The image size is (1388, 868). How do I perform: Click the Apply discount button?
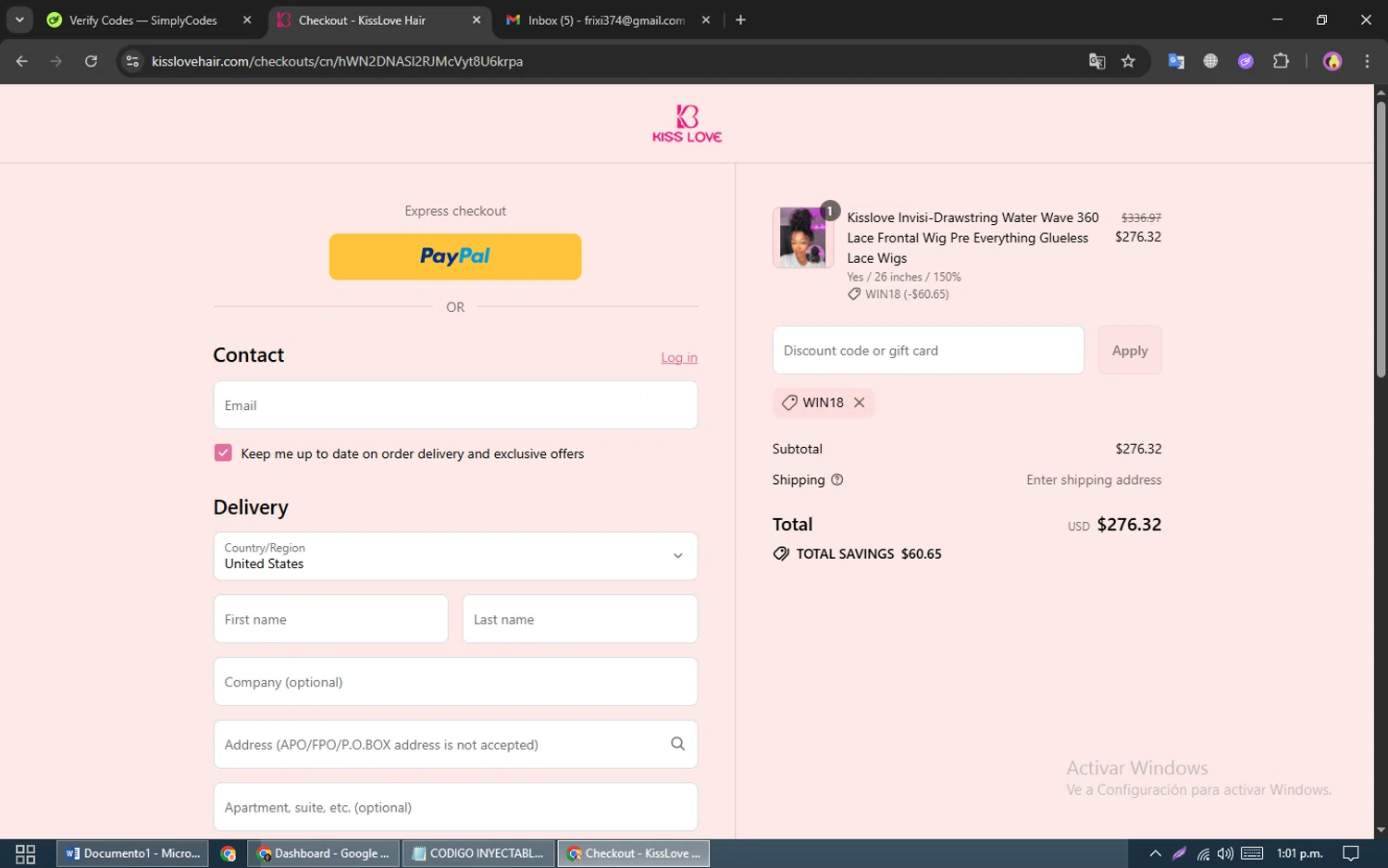[1130, 351]
